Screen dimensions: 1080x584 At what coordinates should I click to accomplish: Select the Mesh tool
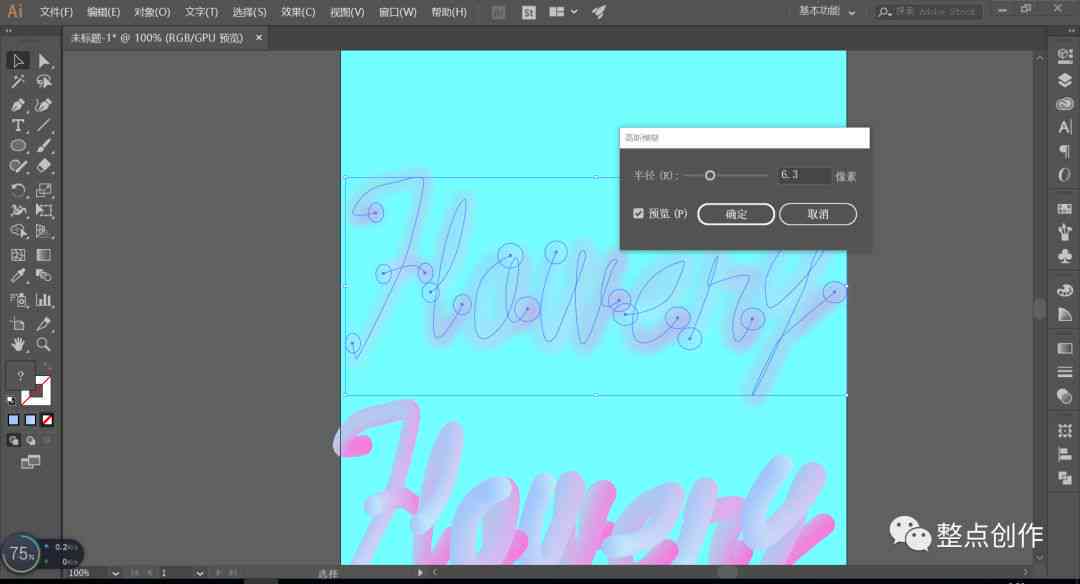[18, 255]
